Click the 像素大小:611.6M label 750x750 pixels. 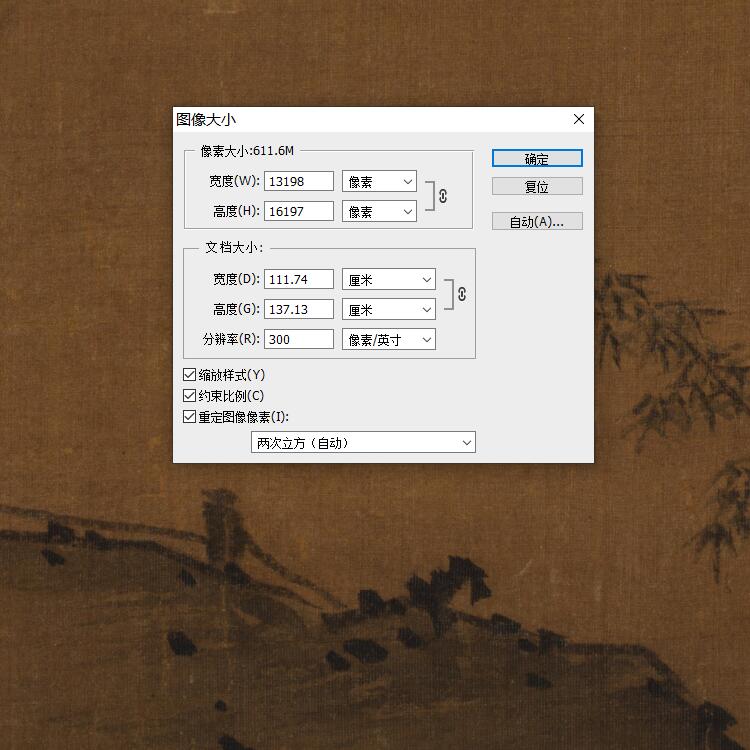247,151
